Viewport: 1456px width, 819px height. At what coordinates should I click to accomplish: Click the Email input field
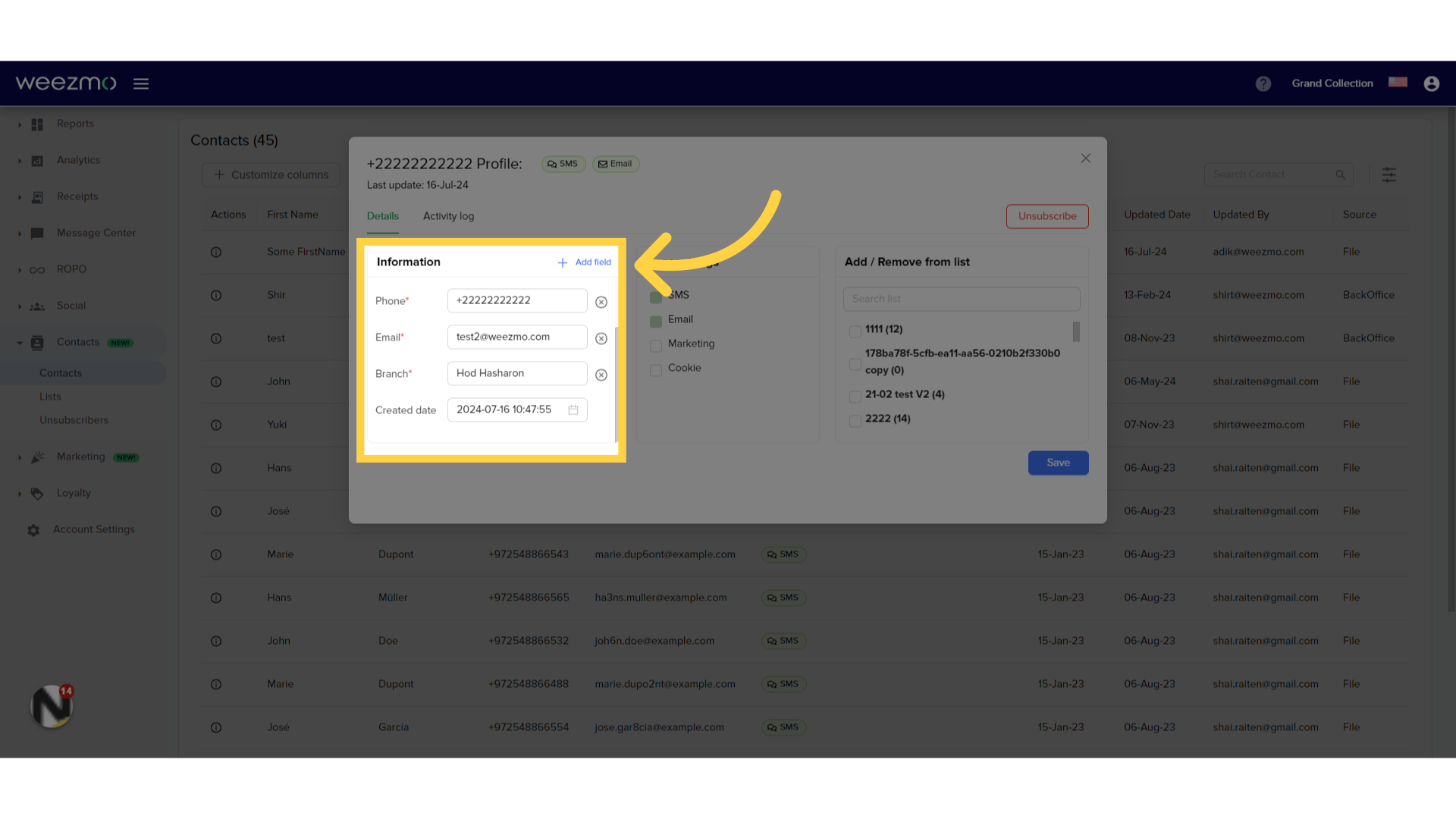(517, 337)
